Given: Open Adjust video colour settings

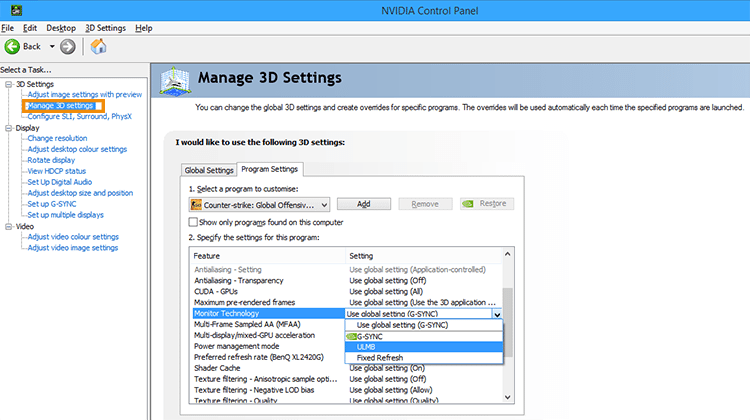Looking at the screenshot, I should pyautogui.click(x=73, y=237).
